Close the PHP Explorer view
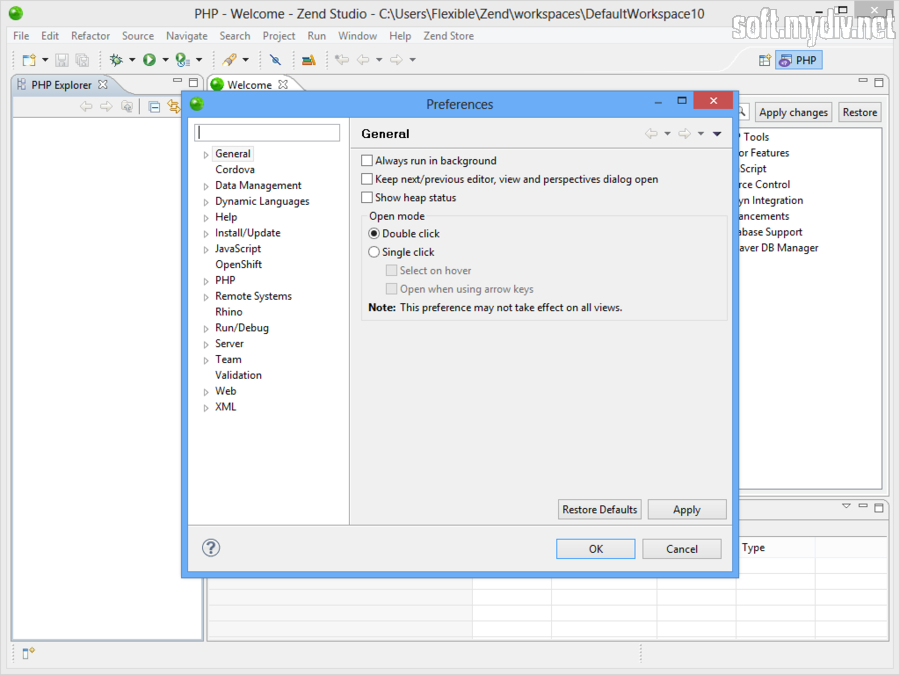The width and height of the screenshot is (900, 675). [x=103, y=84]
